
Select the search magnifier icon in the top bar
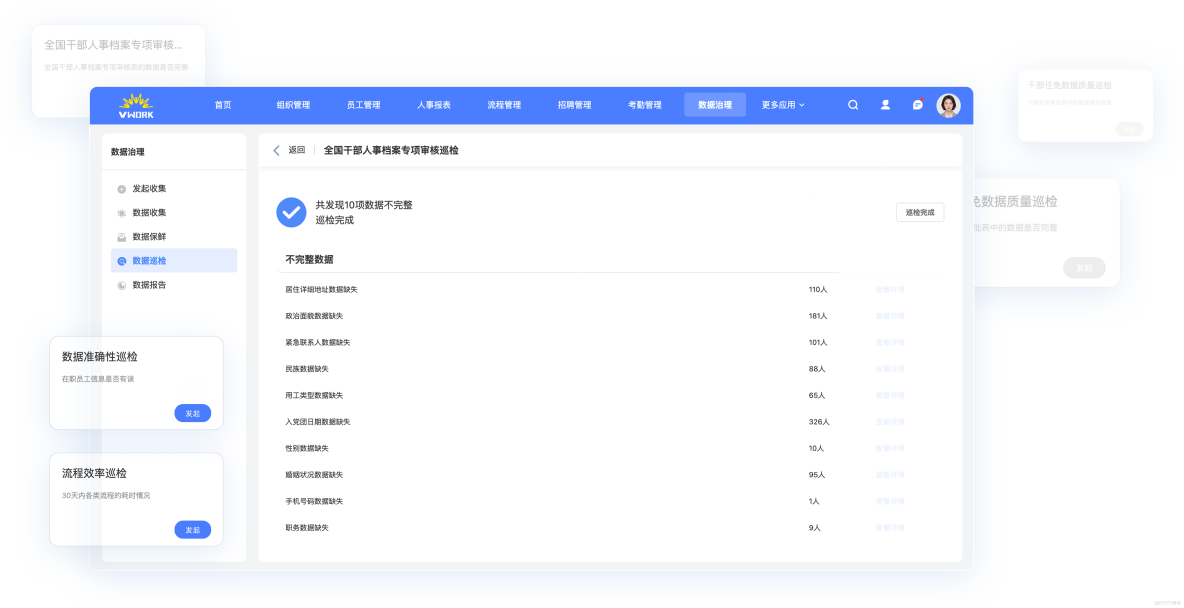pos(852,104)
